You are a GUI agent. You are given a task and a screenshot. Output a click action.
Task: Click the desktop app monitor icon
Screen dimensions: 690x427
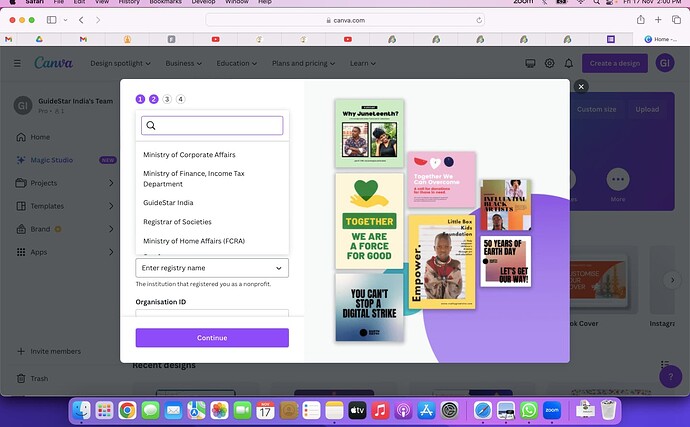(x=530, y=63)
